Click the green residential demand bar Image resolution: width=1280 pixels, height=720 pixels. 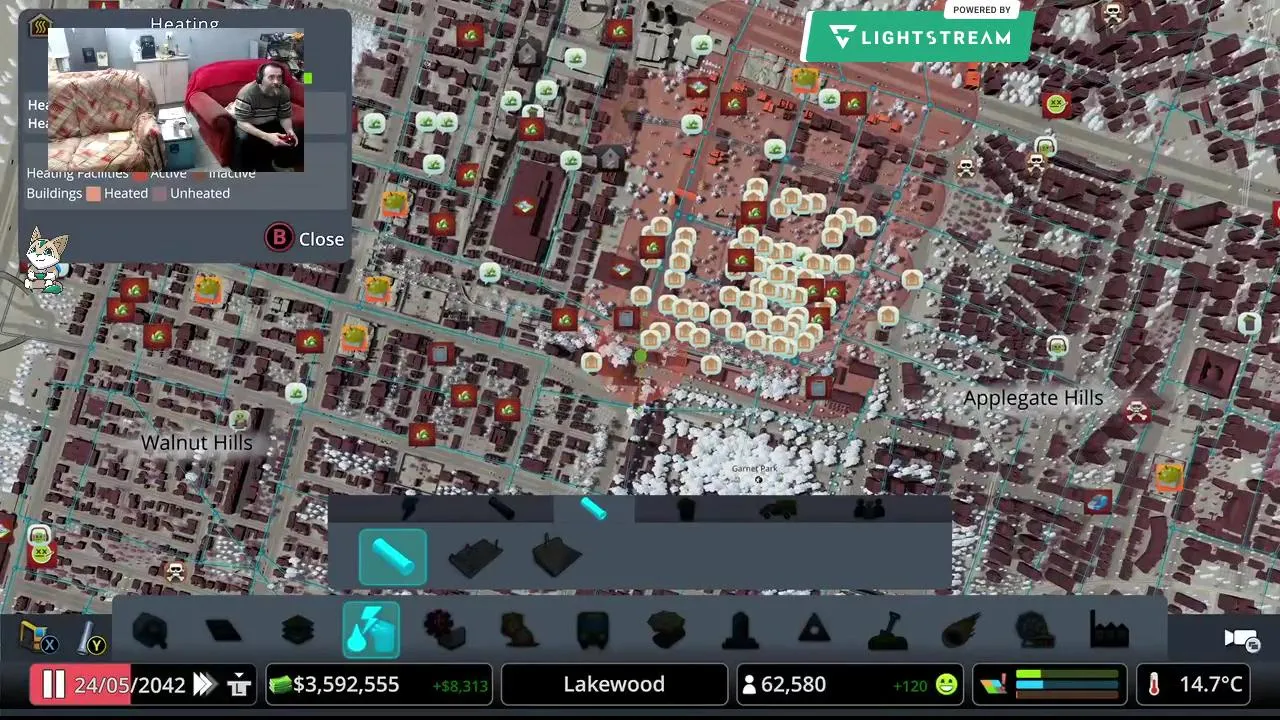[x=1066, y=674]
